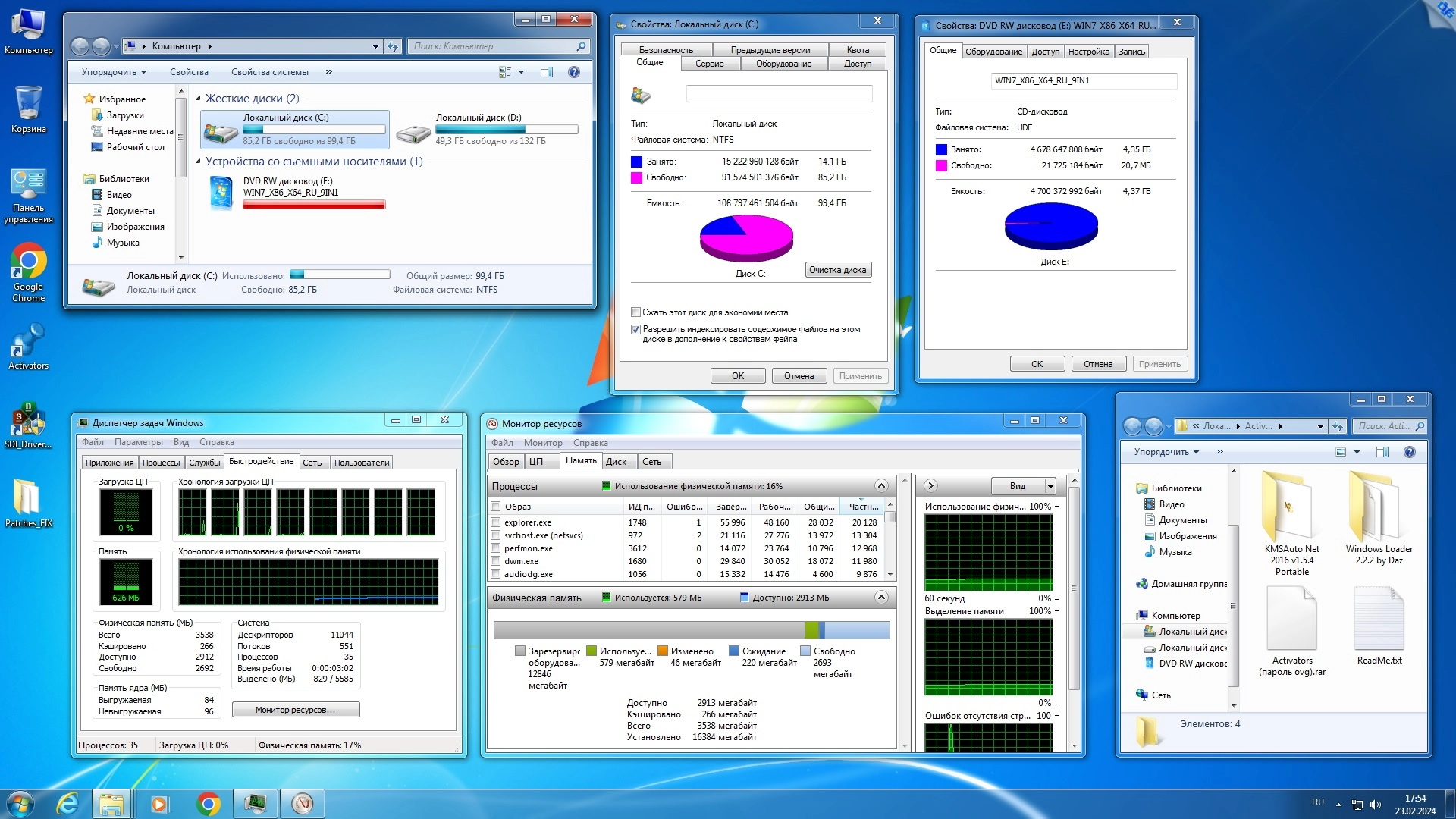This screenshot has height=819, width=1456.
Task: Click the Поиск: Компьютер search field
Action: point(493,46)
